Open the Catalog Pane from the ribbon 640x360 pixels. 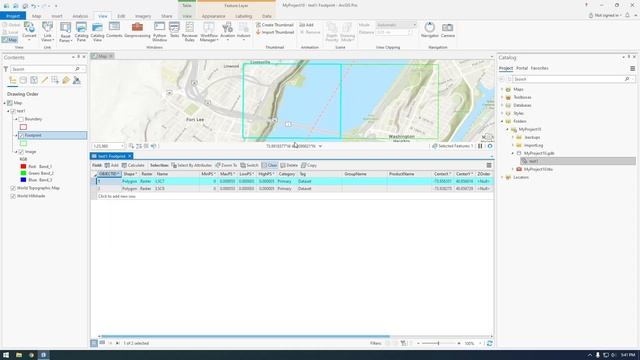coord(81,32)
